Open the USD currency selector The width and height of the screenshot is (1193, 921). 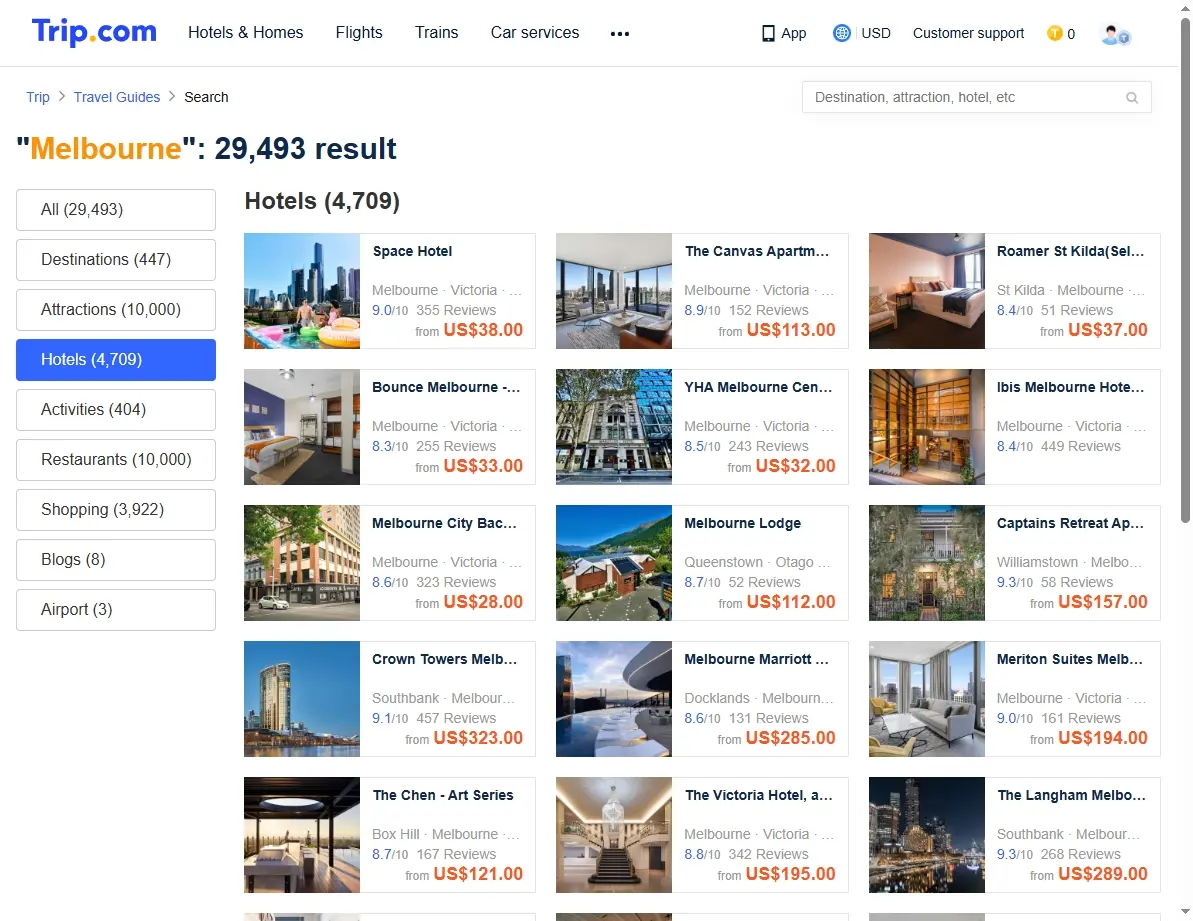click(876, 33)
